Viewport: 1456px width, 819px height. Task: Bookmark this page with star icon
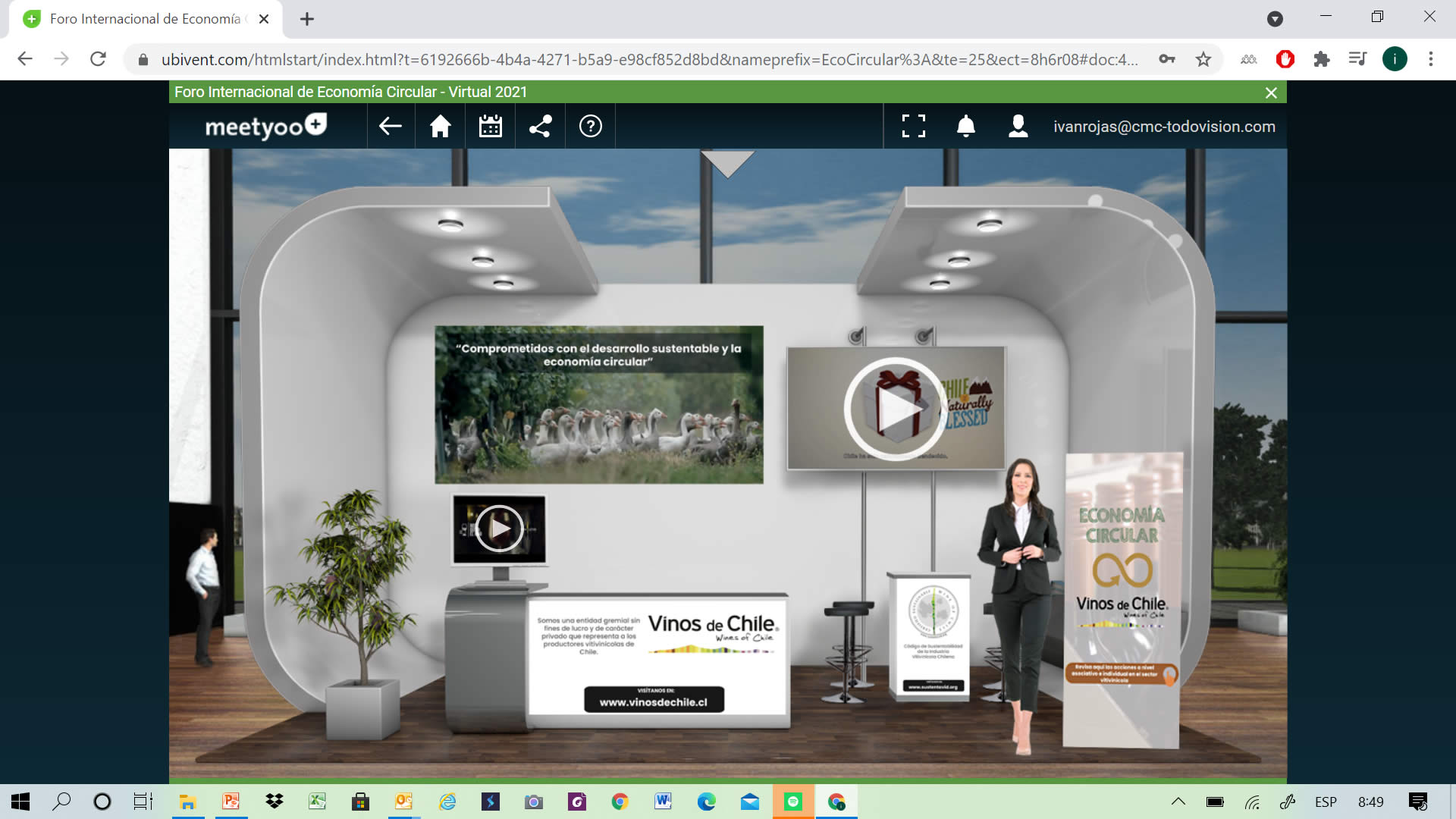(1203, 59)
